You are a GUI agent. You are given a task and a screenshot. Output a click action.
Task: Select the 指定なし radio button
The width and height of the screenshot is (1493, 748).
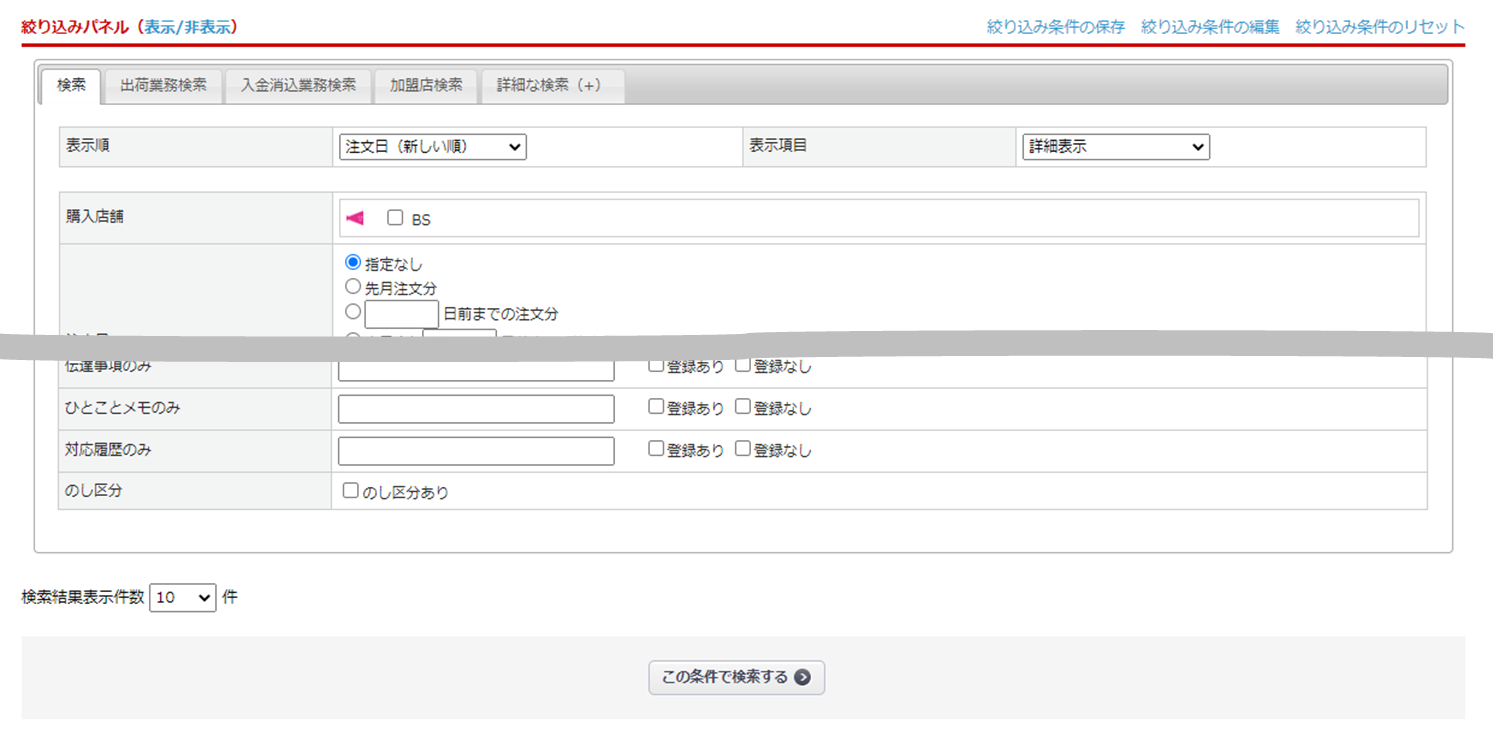click(353, 263)
